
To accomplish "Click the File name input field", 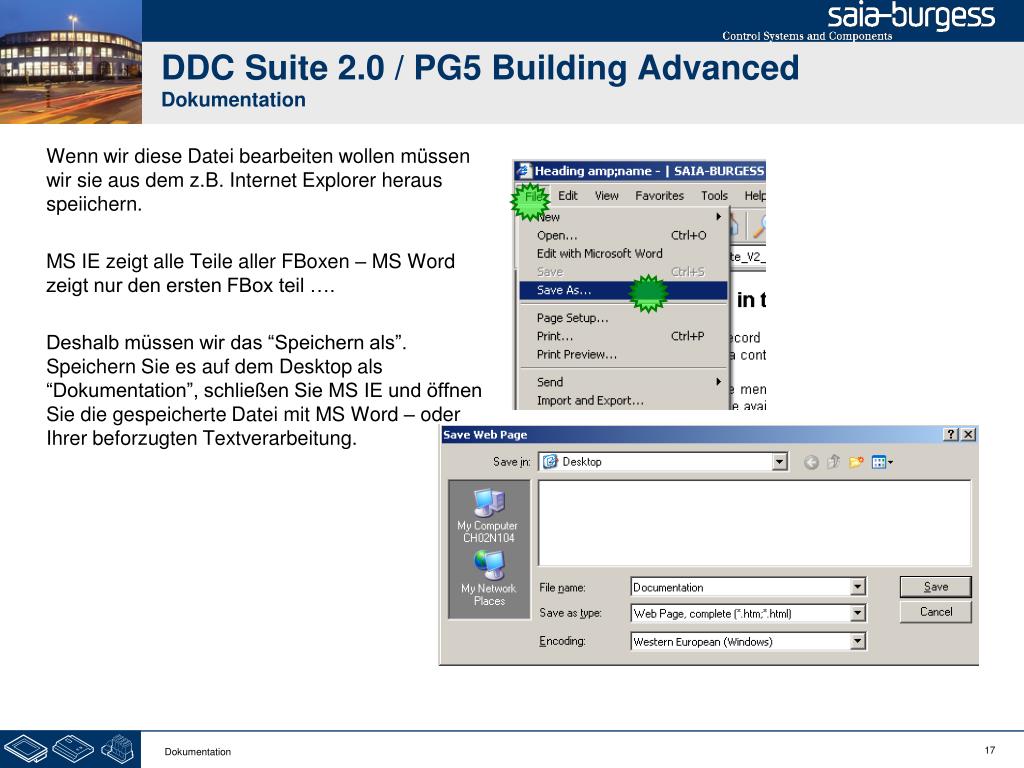I will click(741, 587).
